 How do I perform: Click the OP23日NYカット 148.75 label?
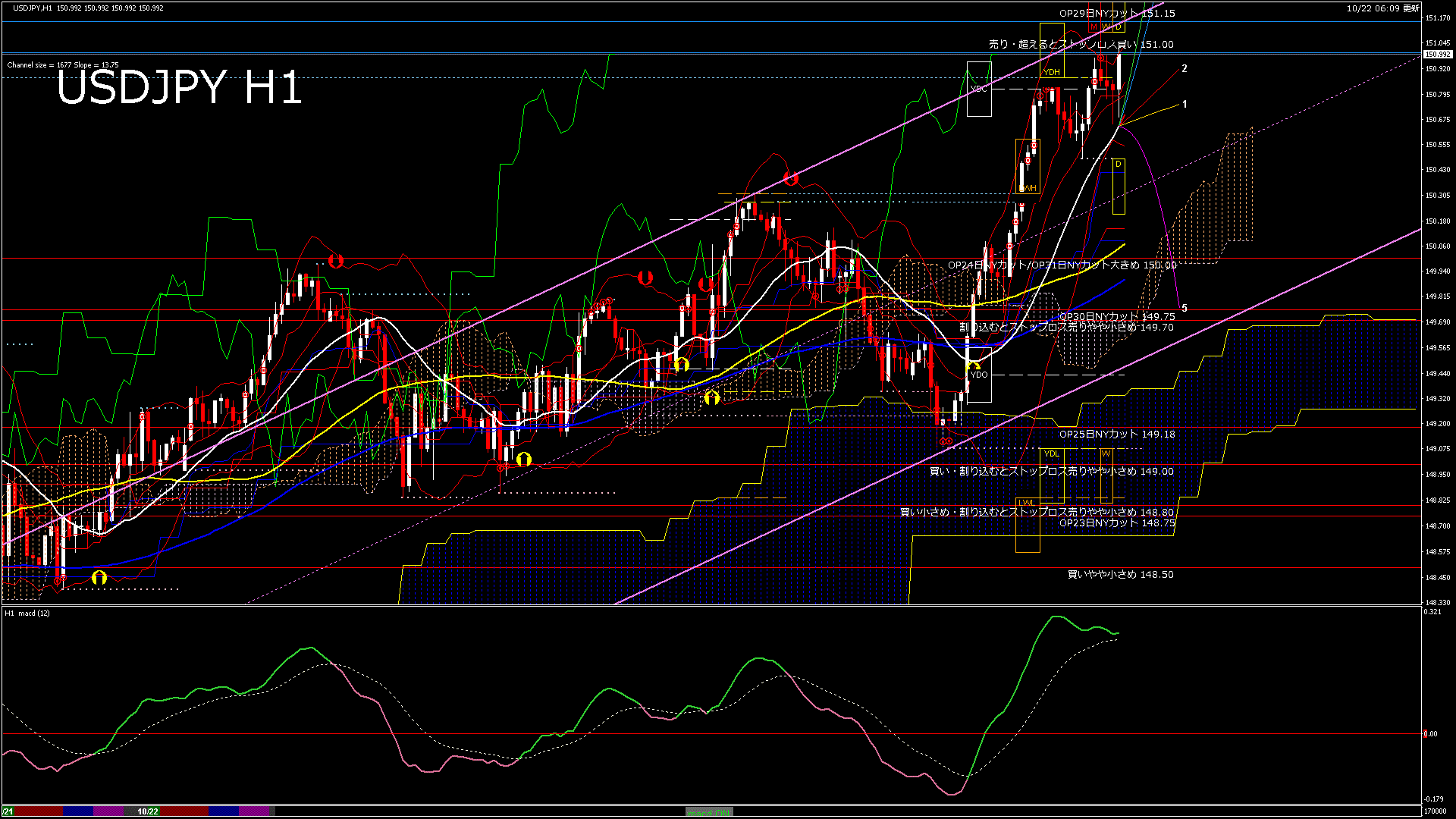click(x=1117, y=522)
